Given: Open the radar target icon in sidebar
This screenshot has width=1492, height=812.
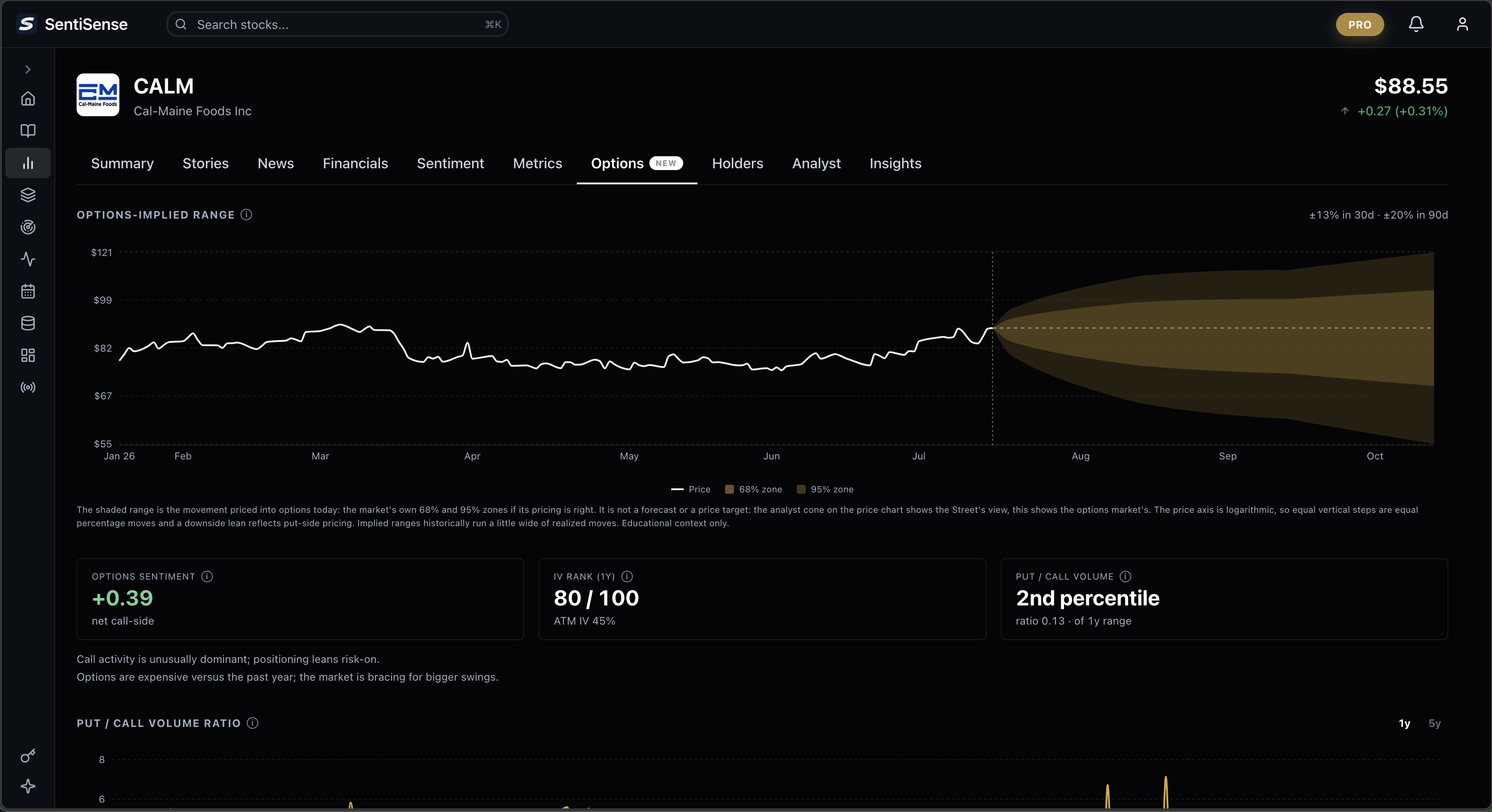Looking at the screenshot, I should tap(28, 227).
